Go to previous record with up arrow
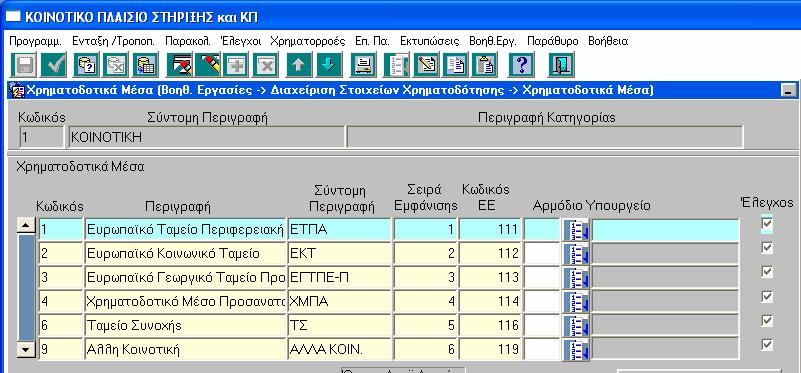 (299, 65)
